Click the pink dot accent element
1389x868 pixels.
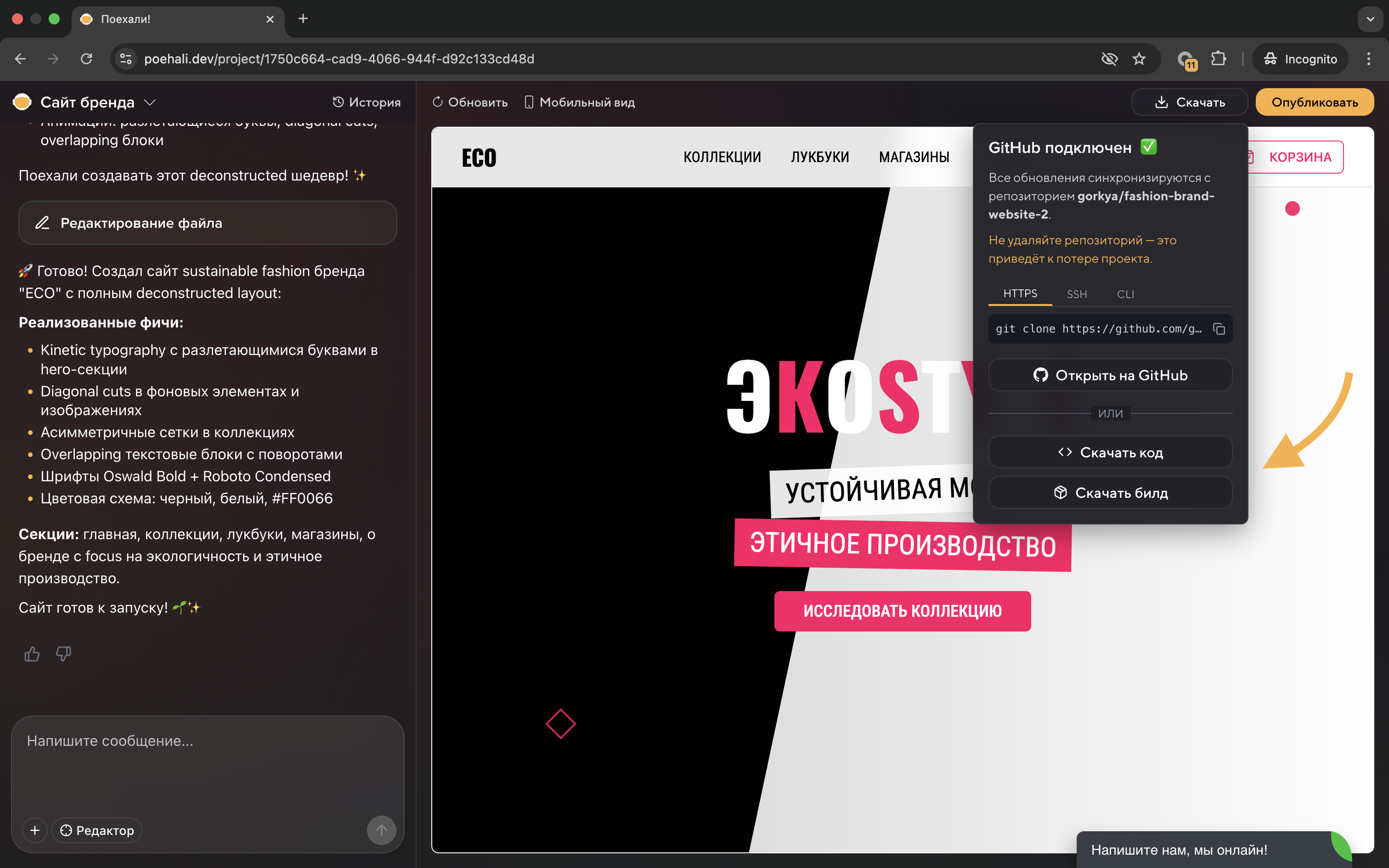(x=1293, y=209)
